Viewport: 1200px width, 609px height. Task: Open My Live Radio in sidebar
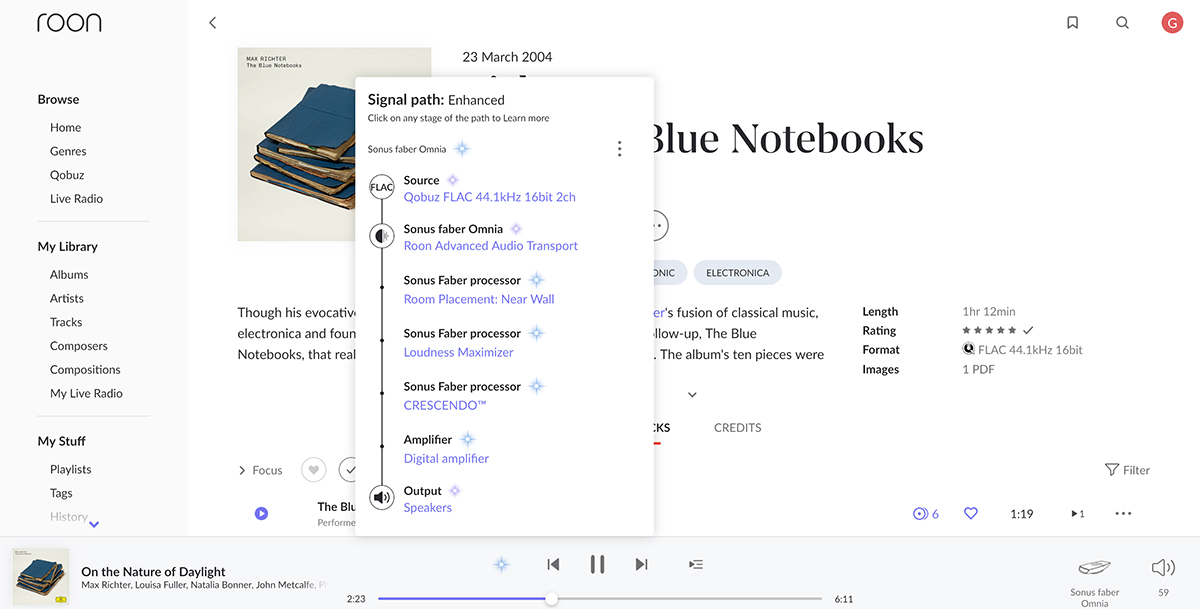(86, 393)
